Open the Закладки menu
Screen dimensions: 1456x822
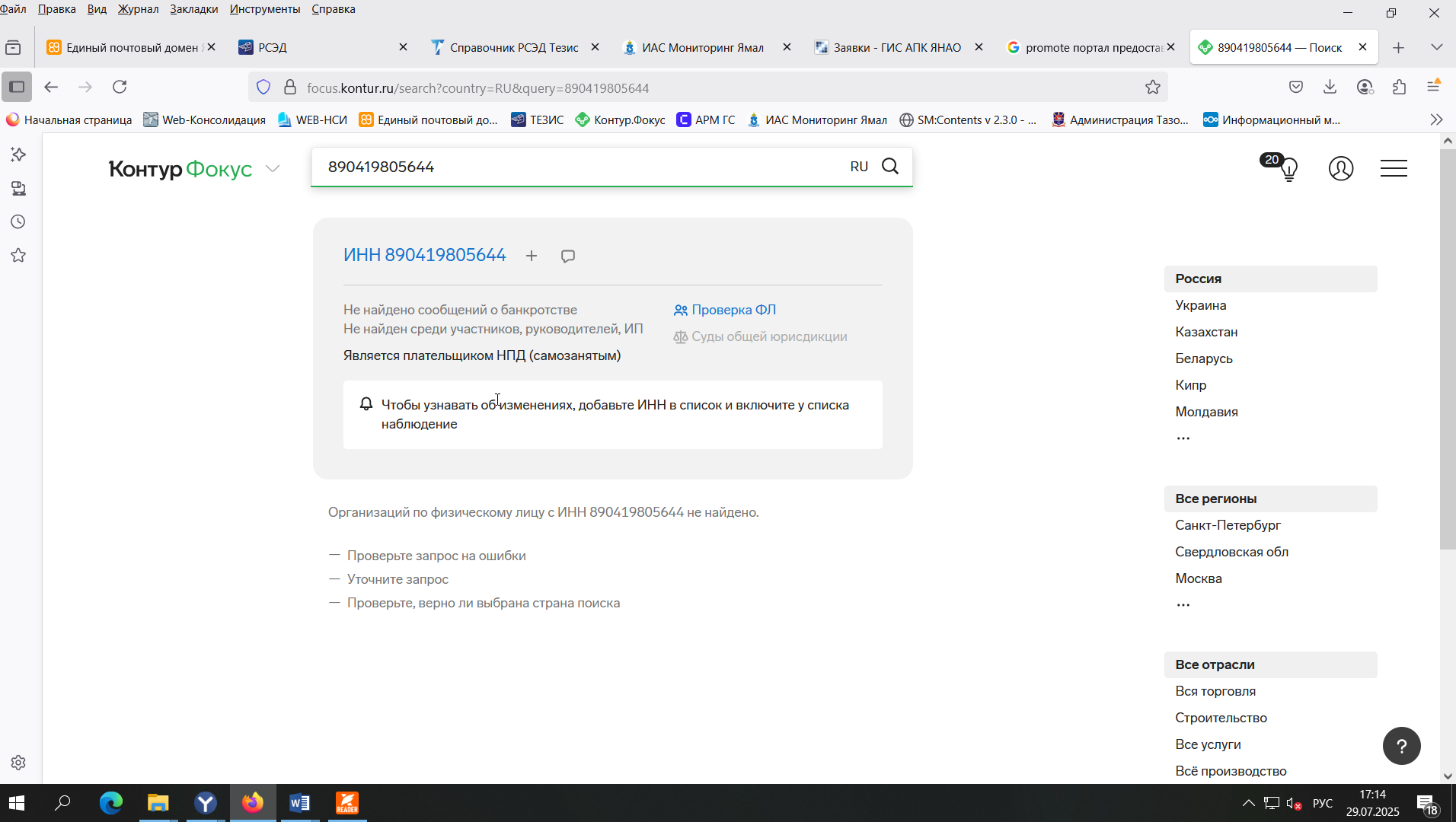click(193, 9)
